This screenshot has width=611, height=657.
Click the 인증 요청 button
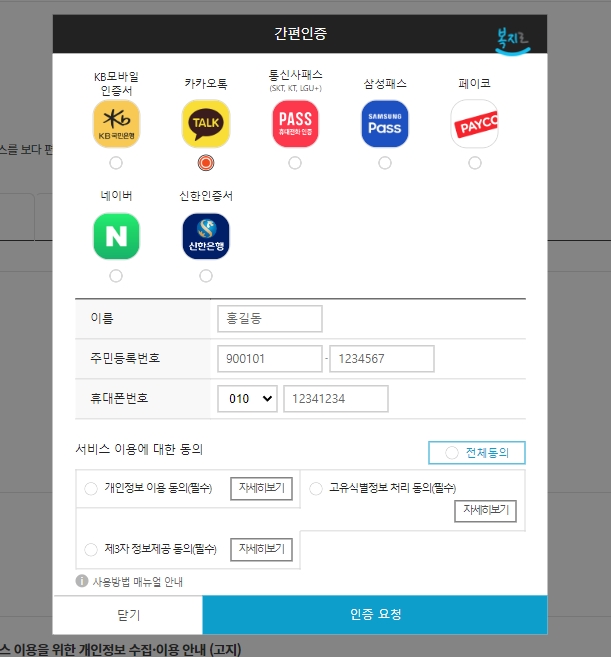coord(375,614)
